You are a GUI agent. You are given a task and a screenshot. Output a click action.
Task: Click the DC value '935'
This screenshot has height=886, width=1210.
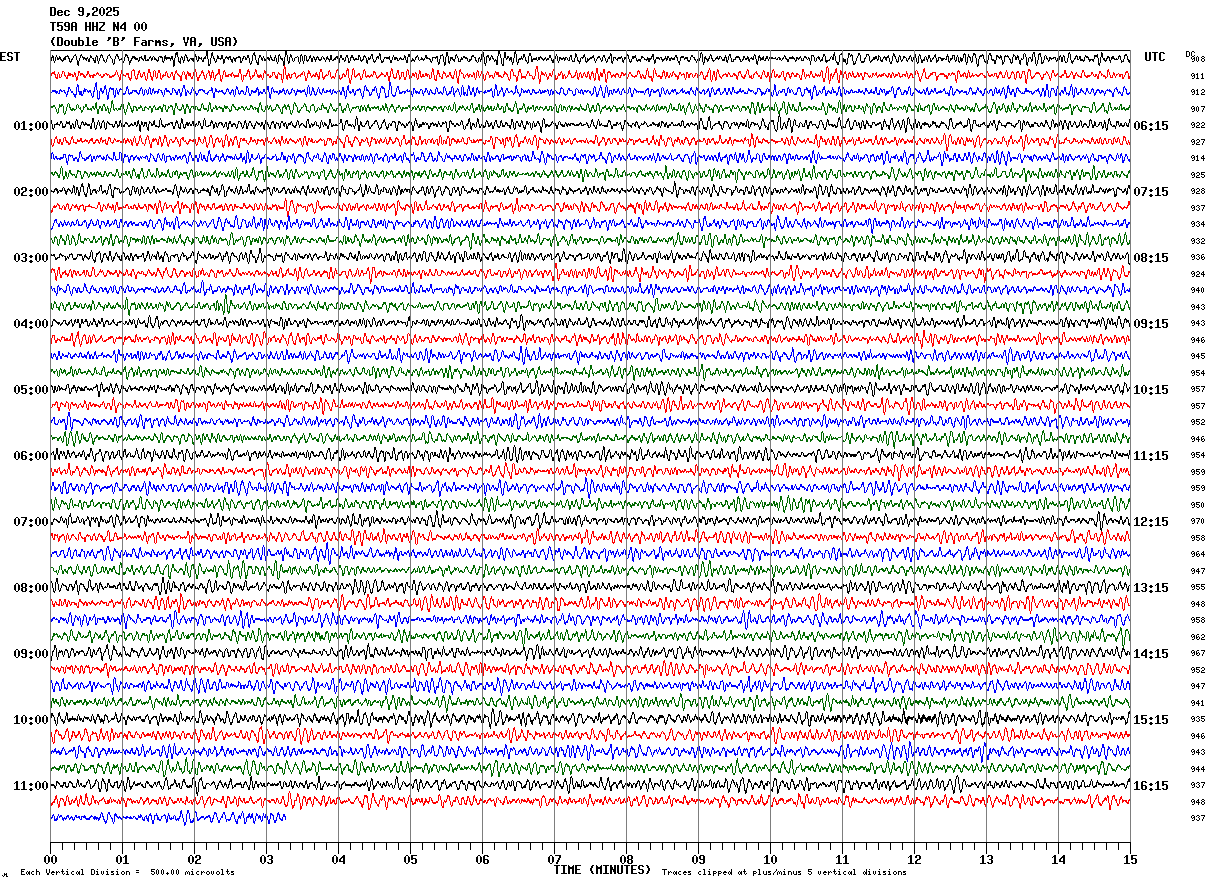(x=1197, y=719)
